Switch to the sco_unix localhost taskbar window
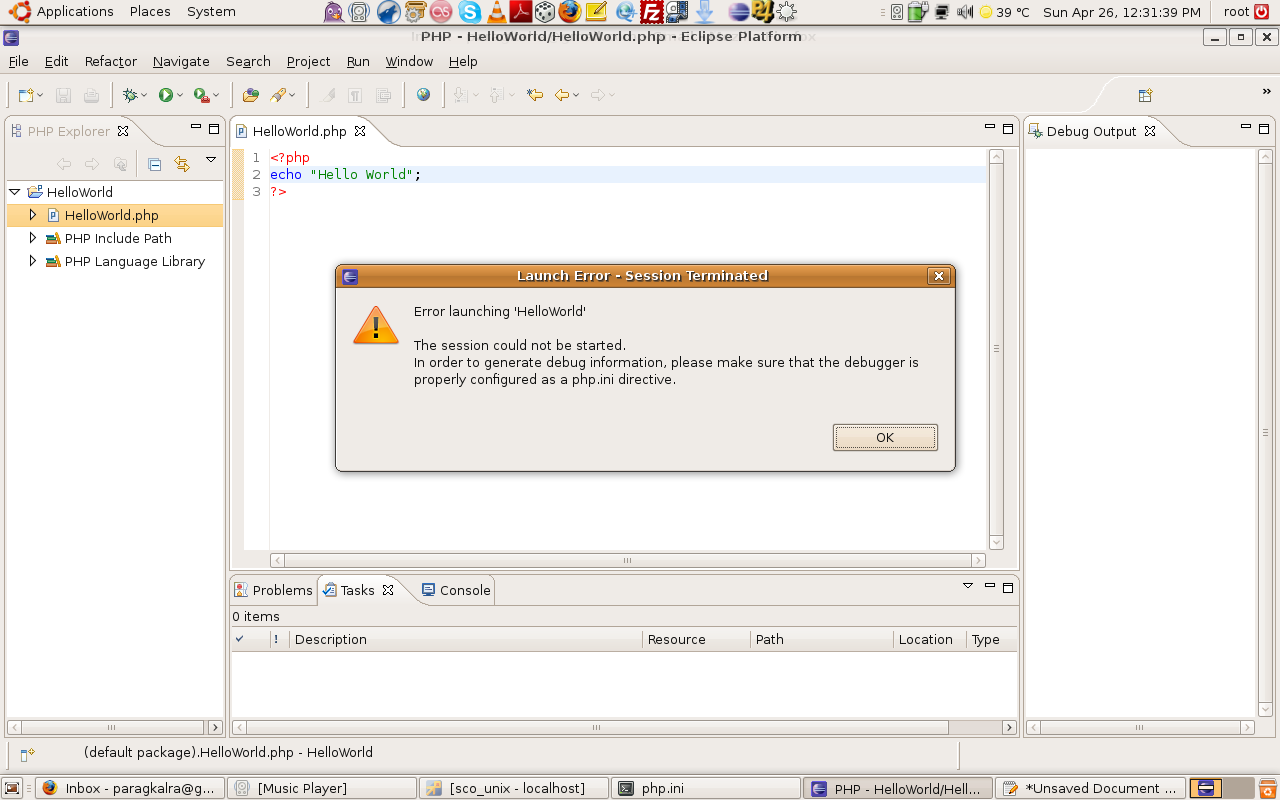1280x800 pixels. click(x=513, y=788)
